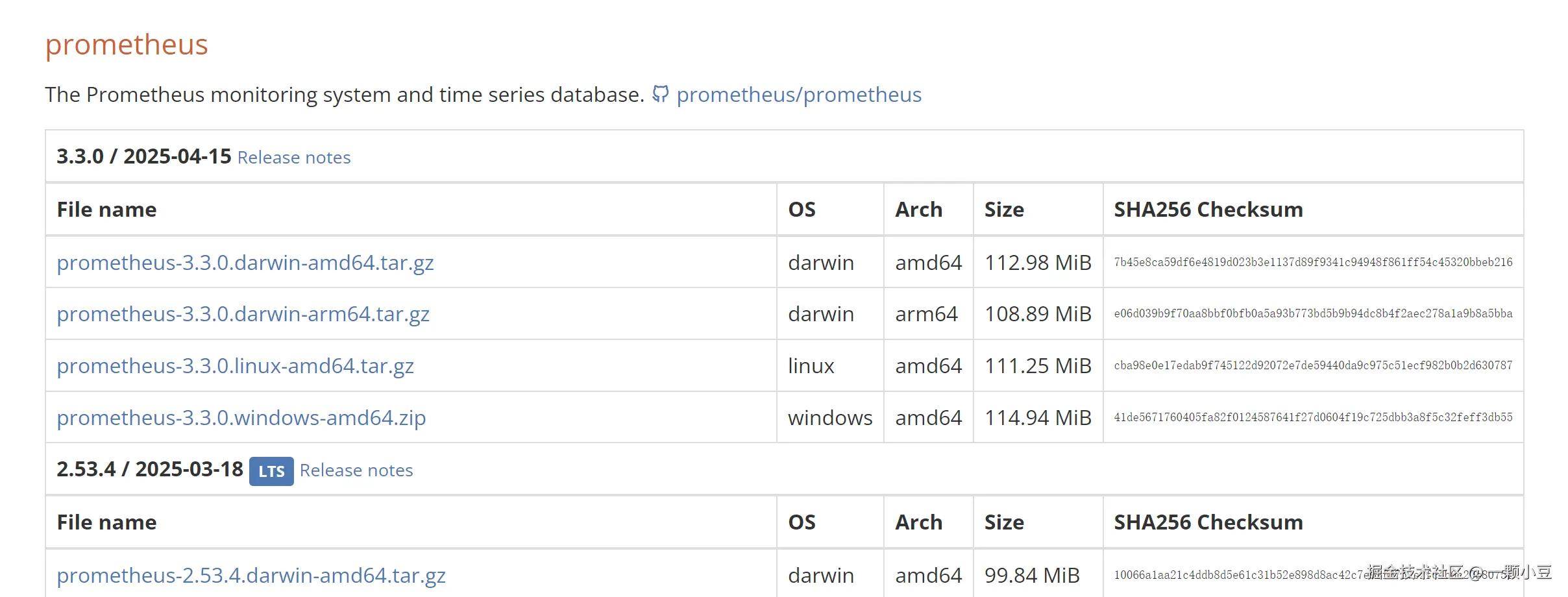1568x597 pixels.
Task: Click the LTS badge next to 2.53.4
Action: point(271,471)
